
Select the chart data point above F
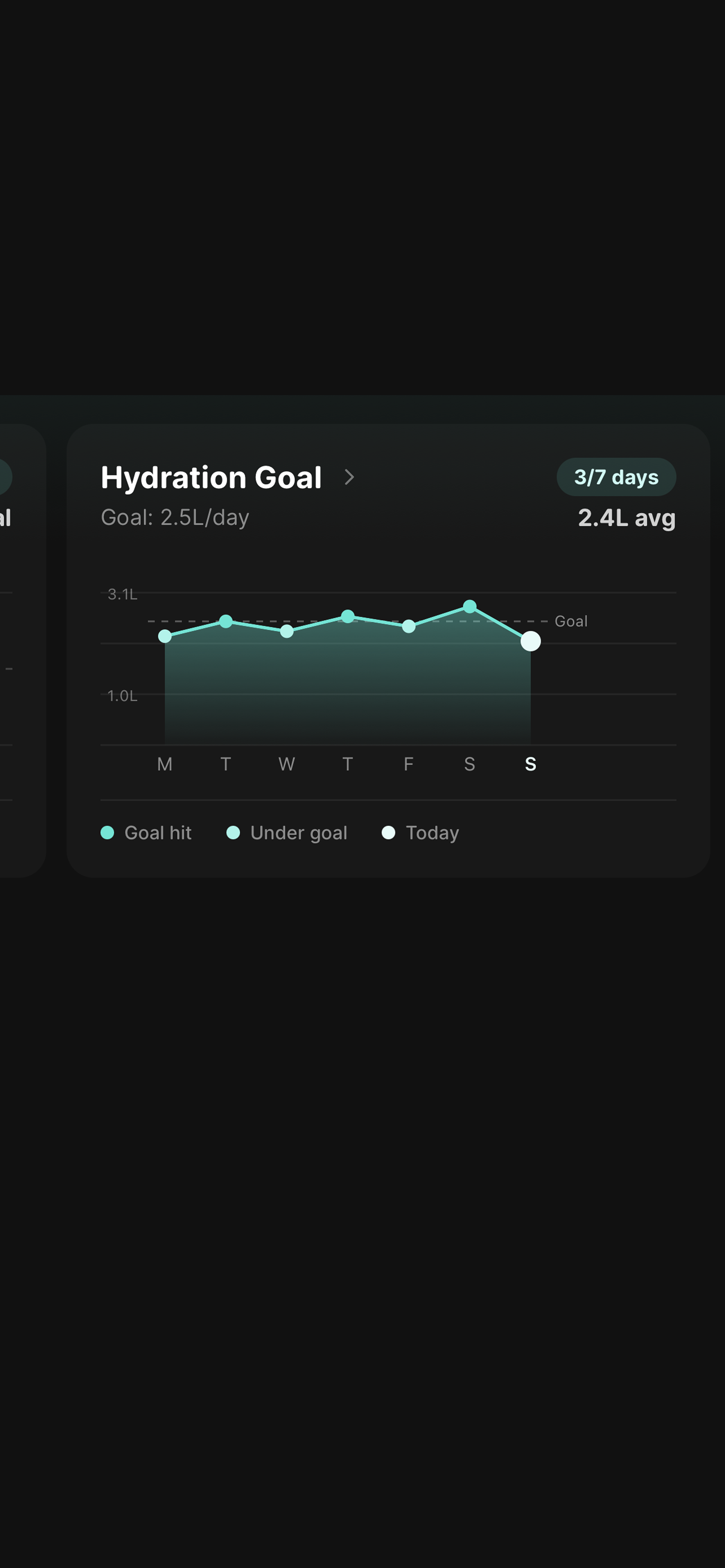coord(409,627)
